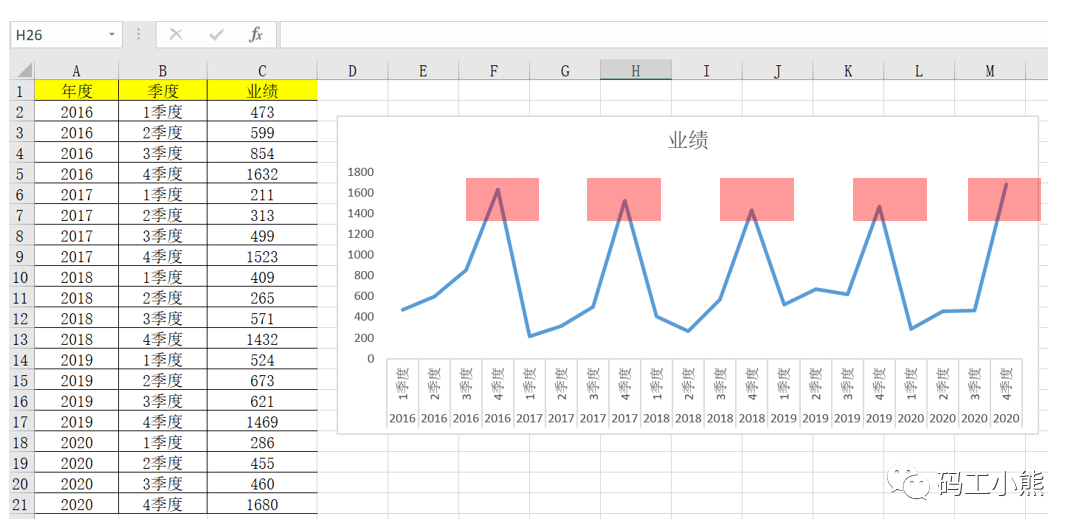Click the vertical axis label 1800
This screenshot has width=1080, height=532.
360,172
